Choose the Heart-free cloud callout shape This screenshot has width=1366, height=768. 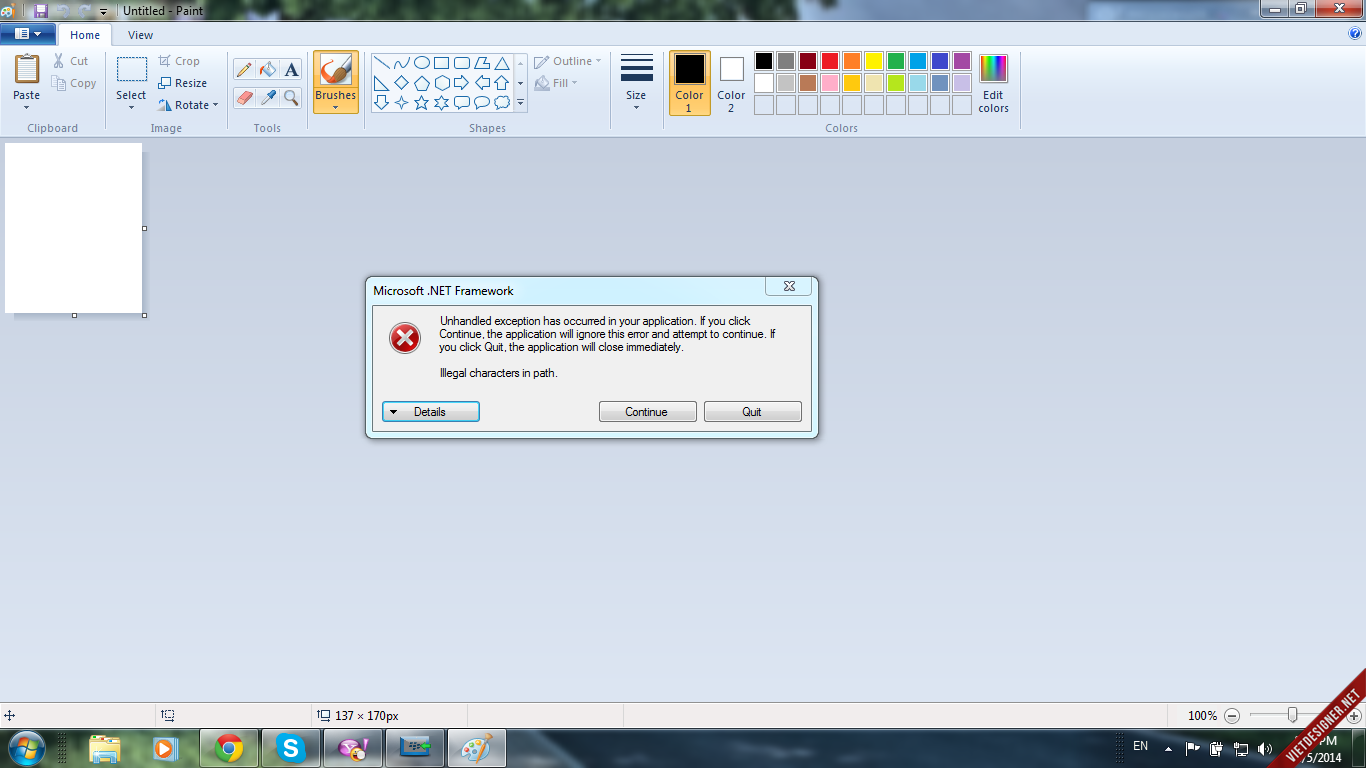click(x=501, y=102)
